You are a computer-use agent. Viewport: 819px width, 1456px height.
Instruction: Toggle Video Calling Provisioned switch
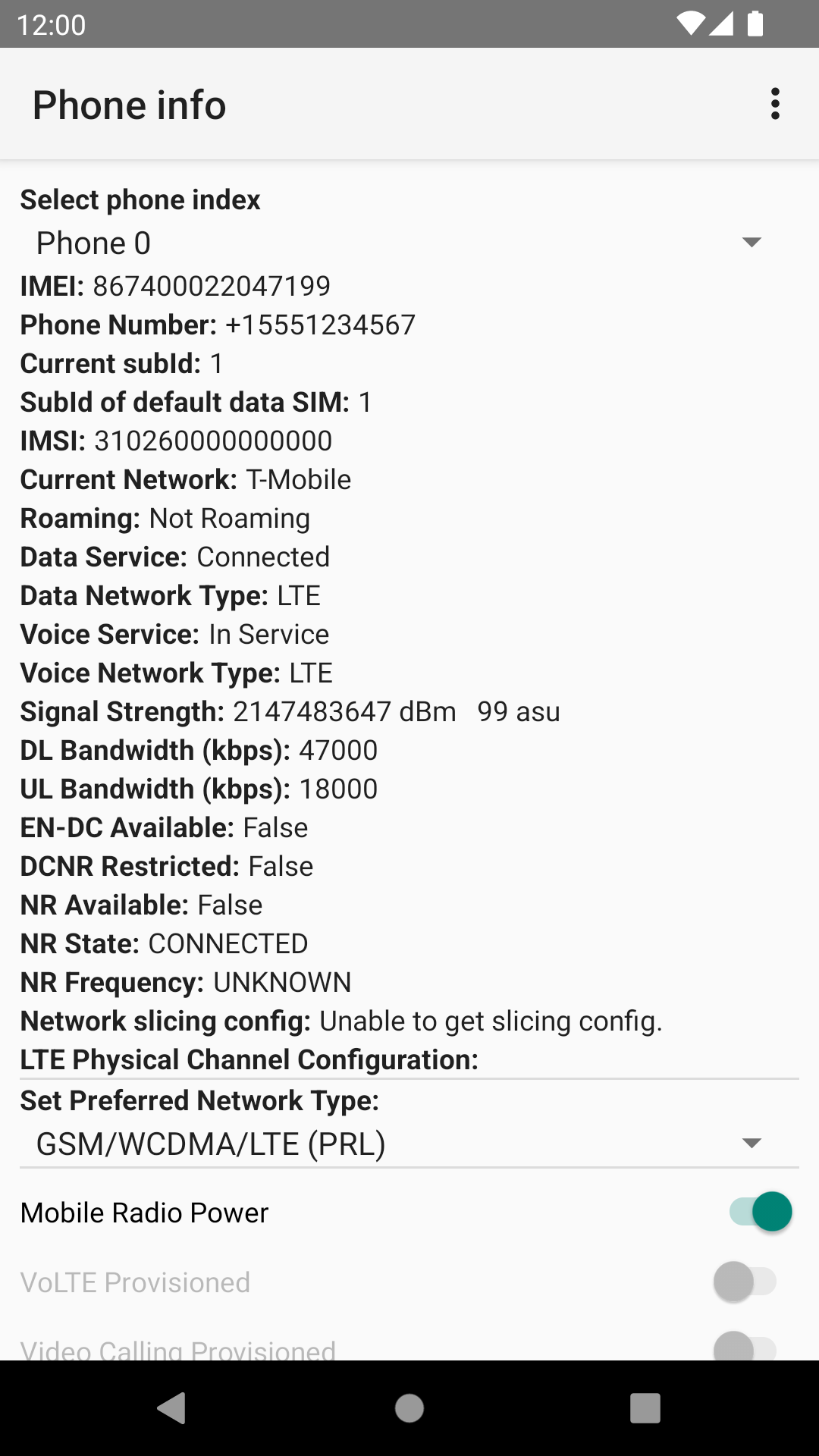click(x=745, y=1348)
